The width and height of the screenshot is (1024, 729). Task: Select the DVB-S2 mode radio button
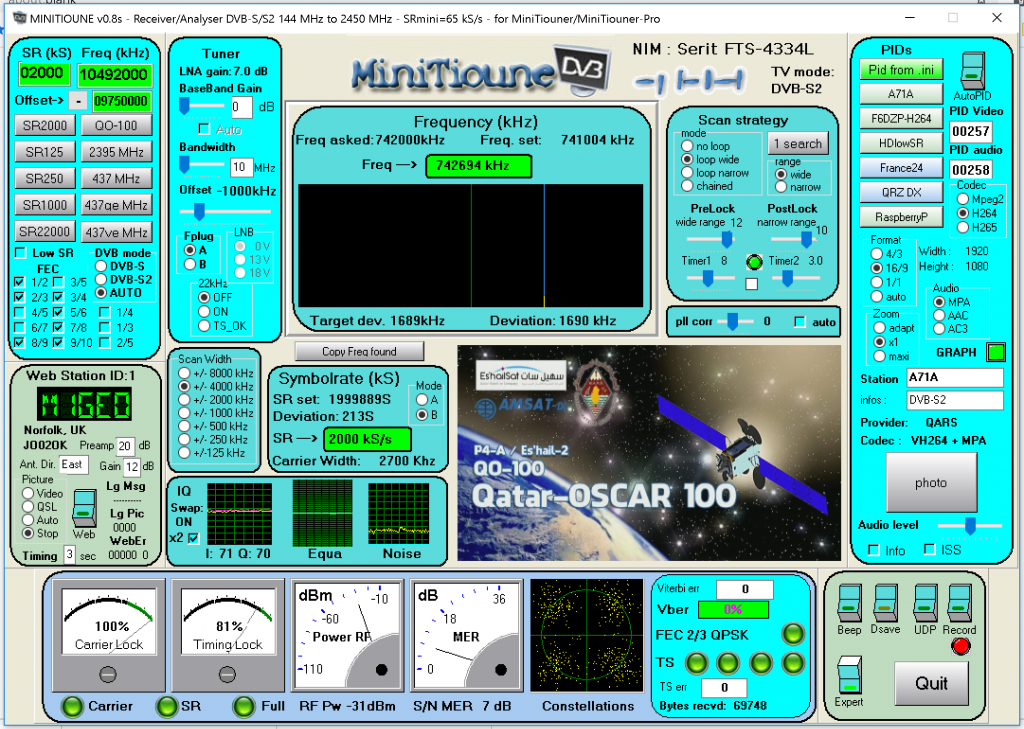pos(100,279)
